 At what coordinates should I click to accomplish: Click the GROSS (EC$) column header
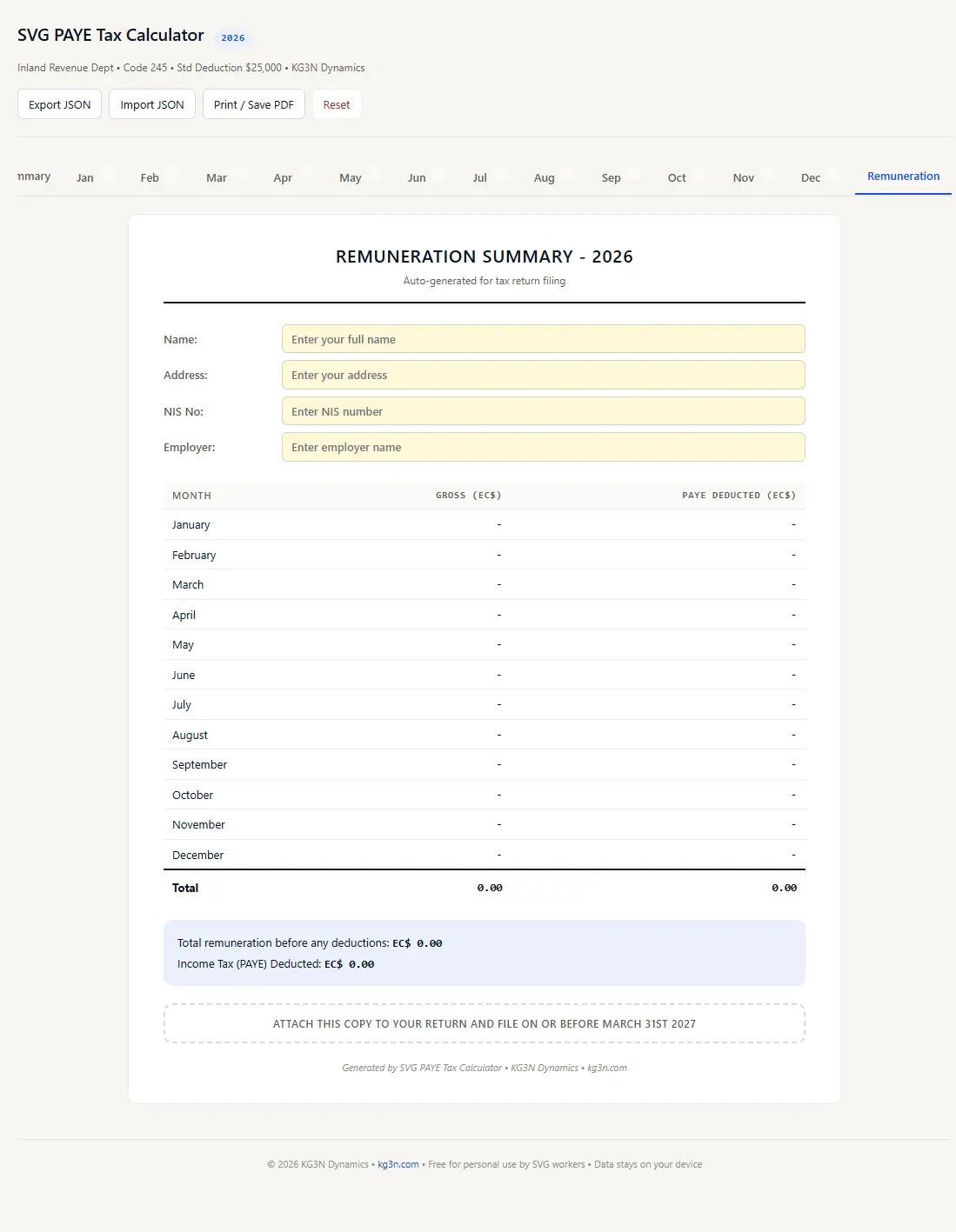[469, 496]
